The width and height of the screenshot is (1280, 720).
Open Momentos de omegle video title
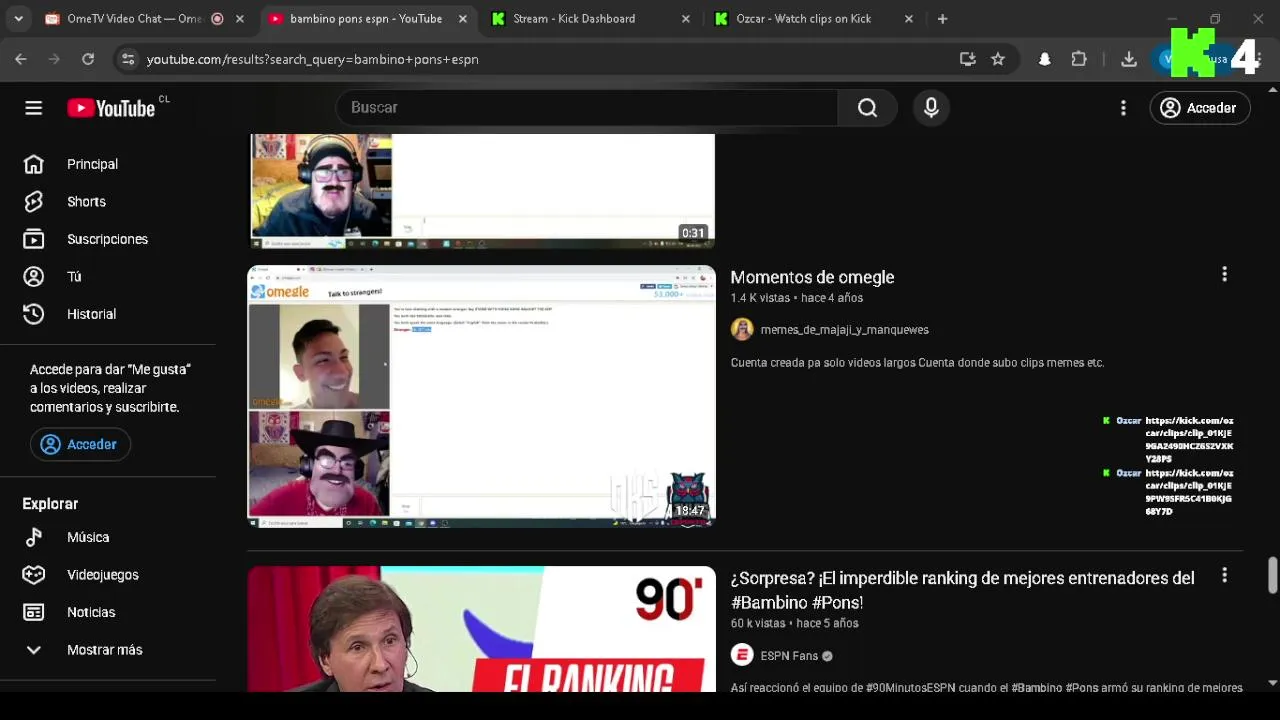[x=812, y=277]
